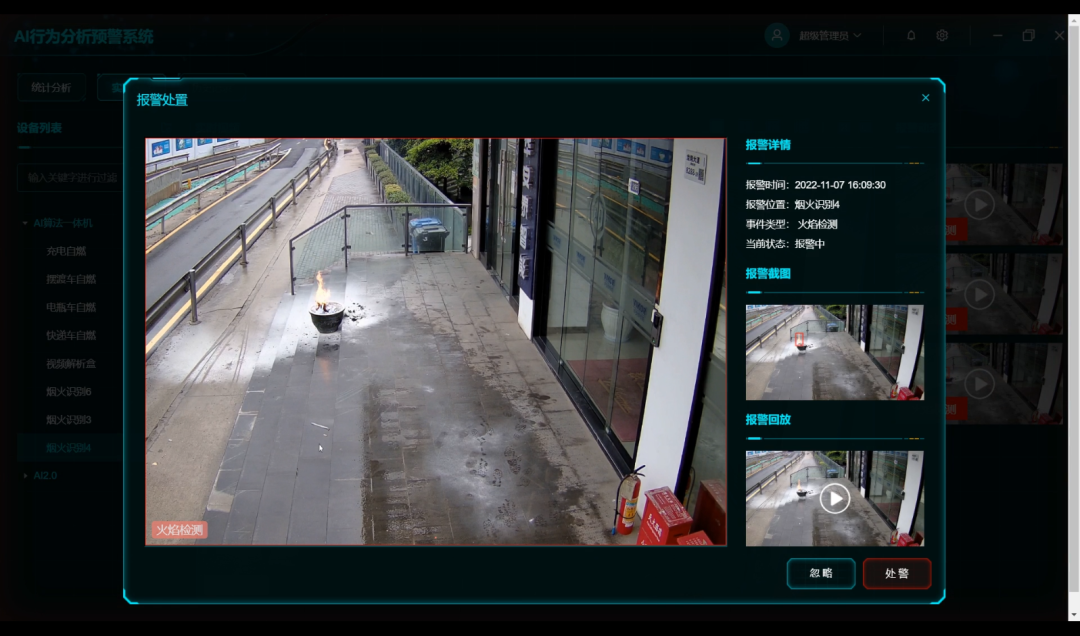Click the 事件类型 value 火焰检测

pyautogui.click(x=817, y=224)
